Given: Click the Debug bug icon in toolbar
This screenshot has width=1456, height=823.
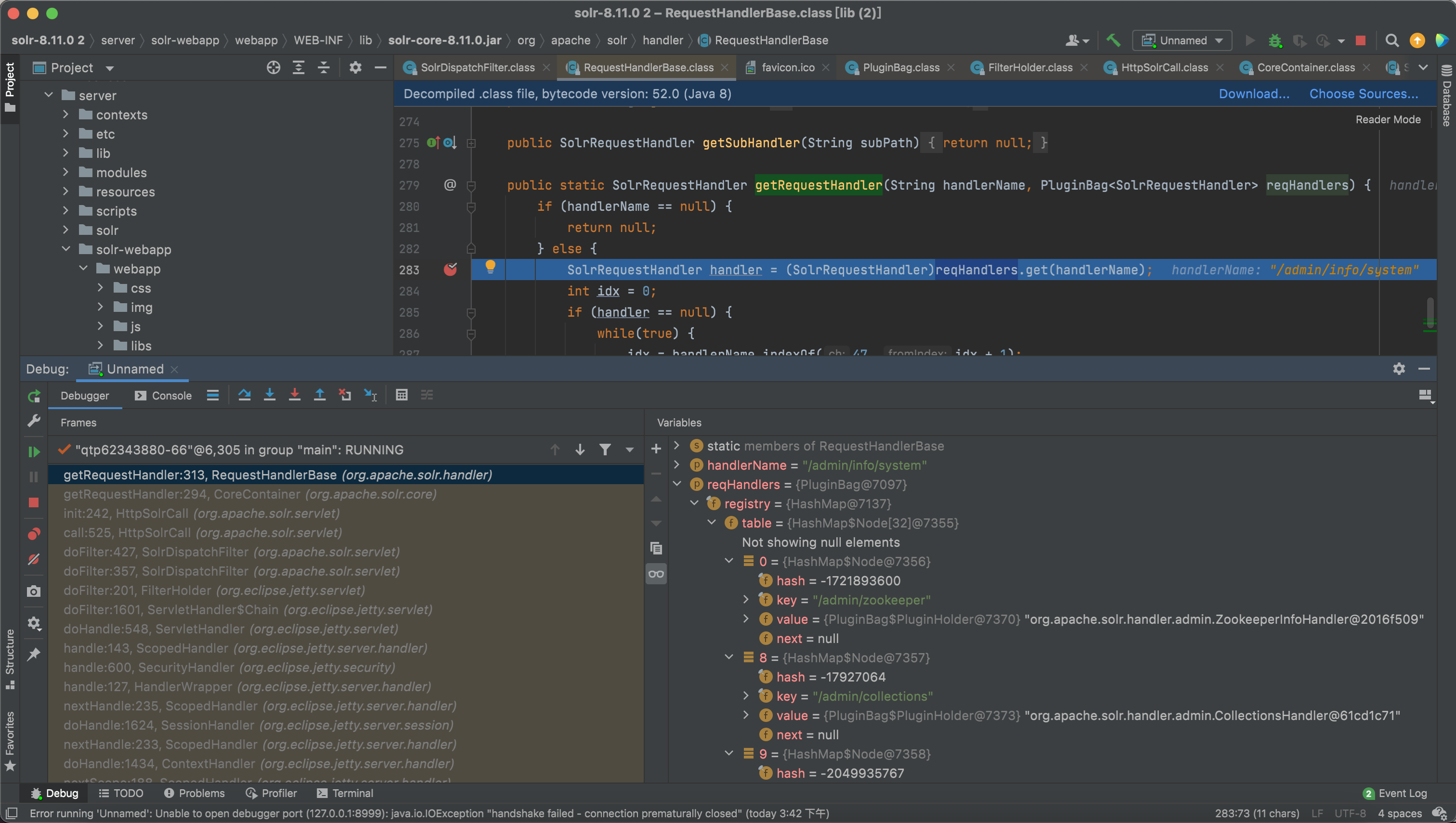Looking at the screenshot, I should [1275, 41].
